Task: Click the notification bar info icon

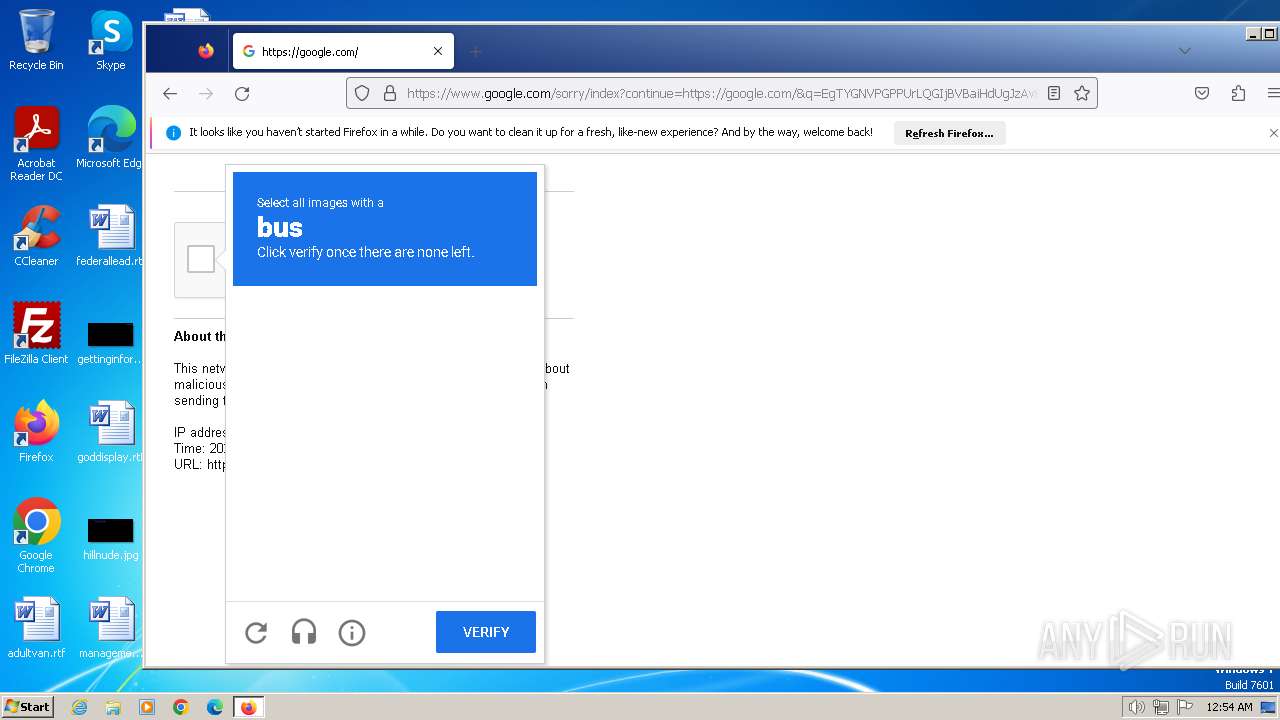Action: click(173, 132)
